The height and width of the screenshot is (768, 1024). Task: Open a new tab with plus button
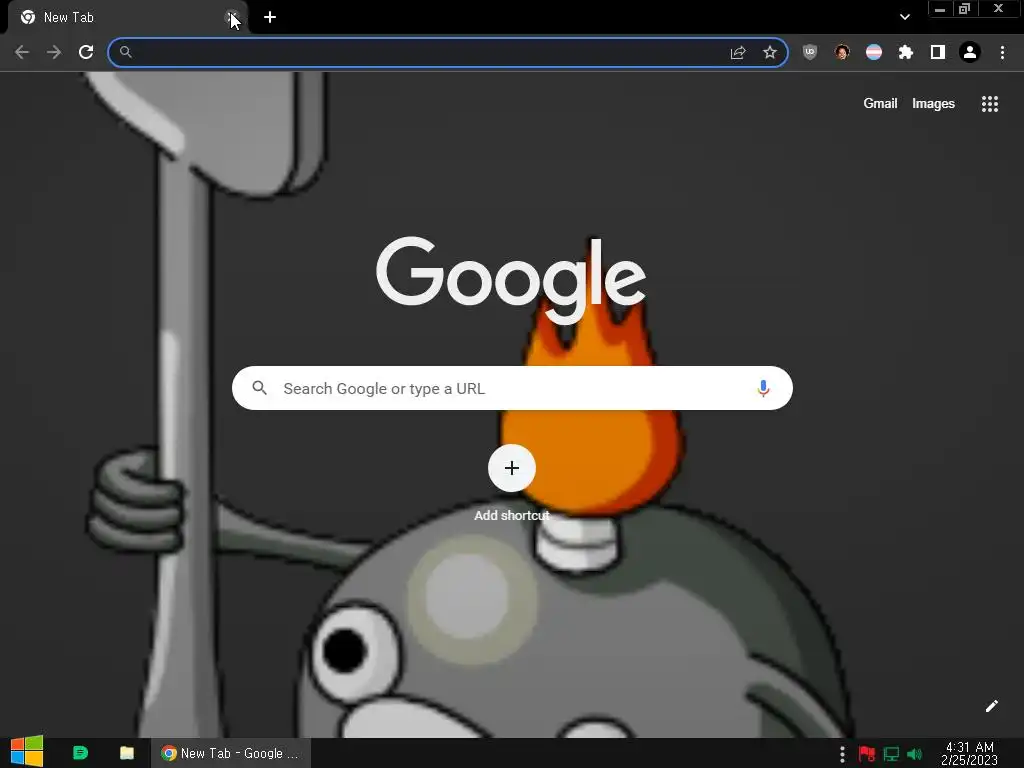click(x=270, y=18)
